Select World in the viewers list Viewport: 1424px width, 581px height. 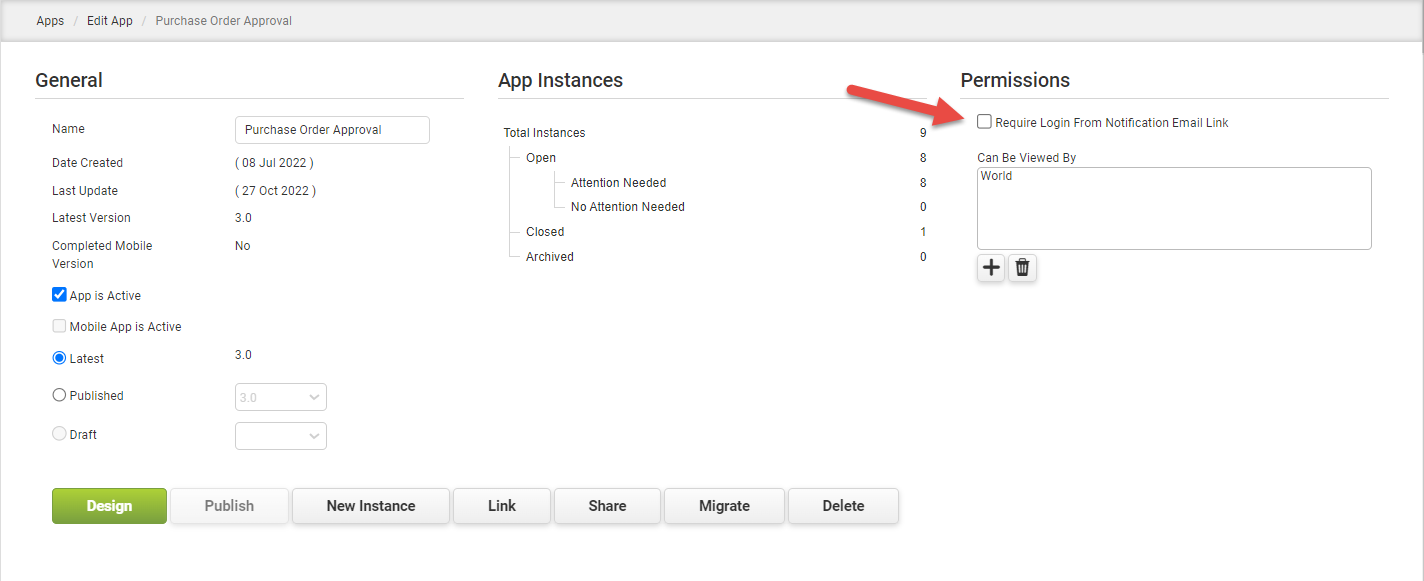tap(996, 176)
